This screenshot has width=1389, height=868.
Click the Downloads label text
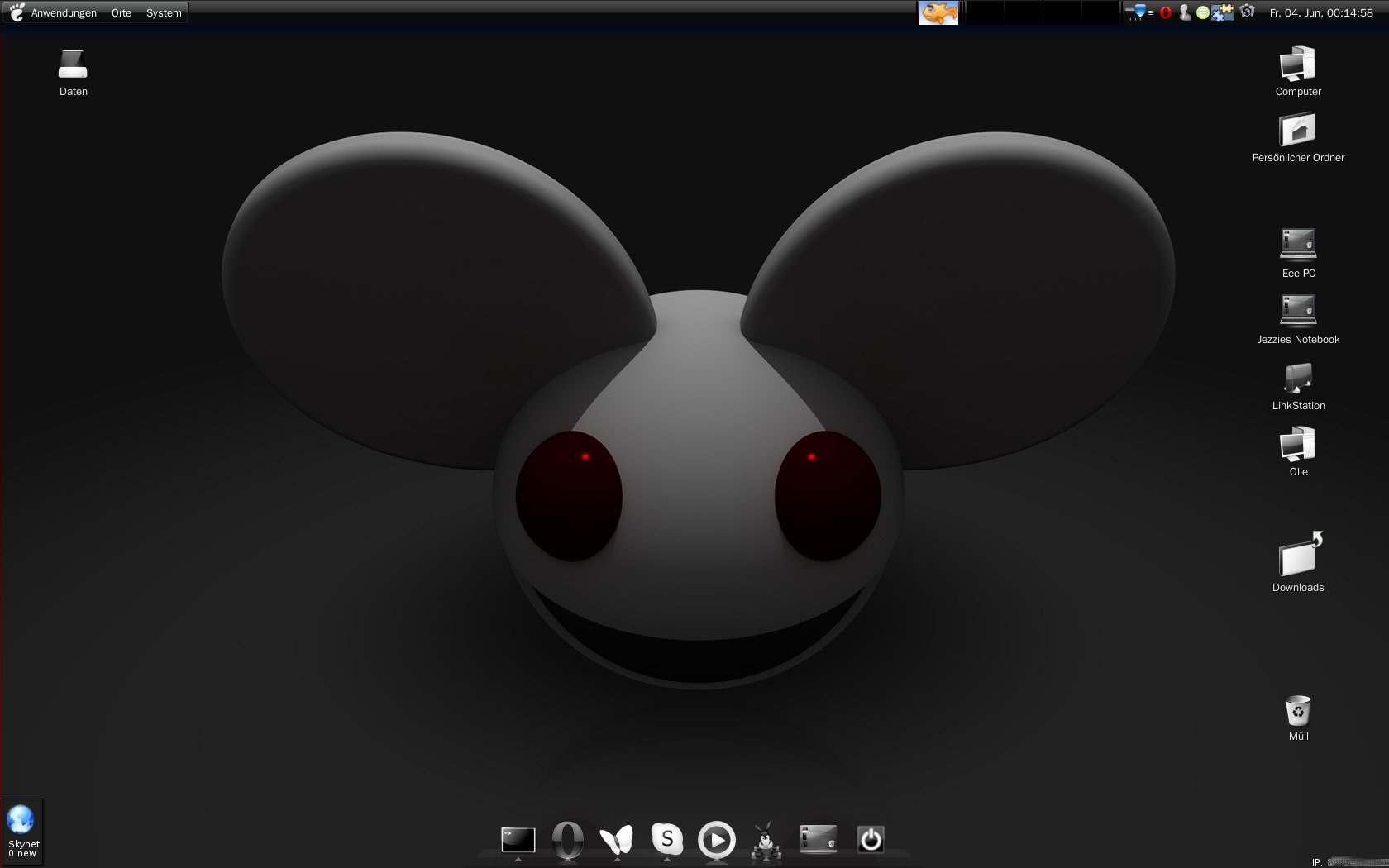coord(1298,588)
